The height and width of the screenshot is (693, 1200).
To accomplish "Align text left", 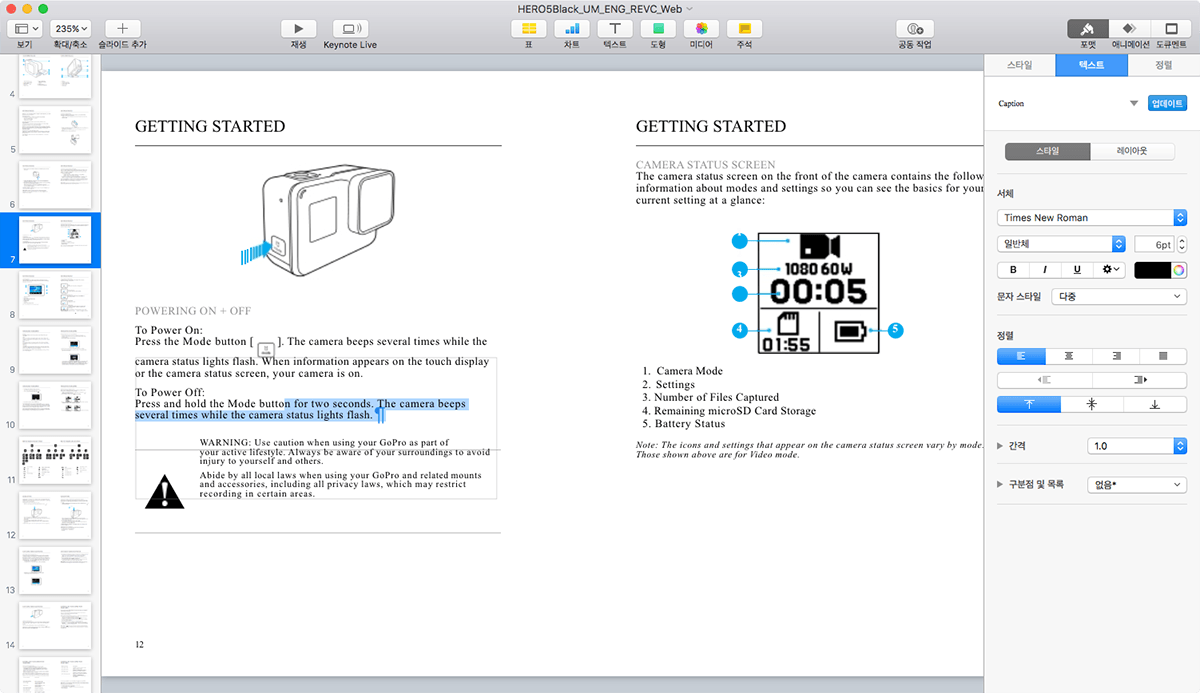I will (1021, 356).
